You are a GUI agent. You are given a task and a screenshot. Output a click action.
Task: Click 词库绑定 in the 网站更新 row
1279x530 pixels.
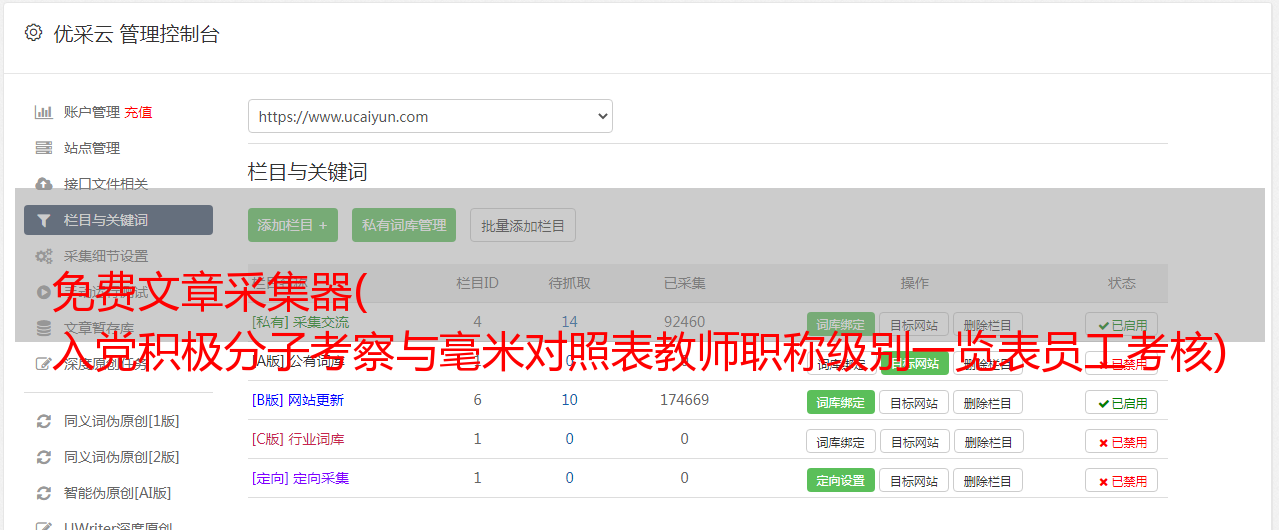(x=841, y=402)
